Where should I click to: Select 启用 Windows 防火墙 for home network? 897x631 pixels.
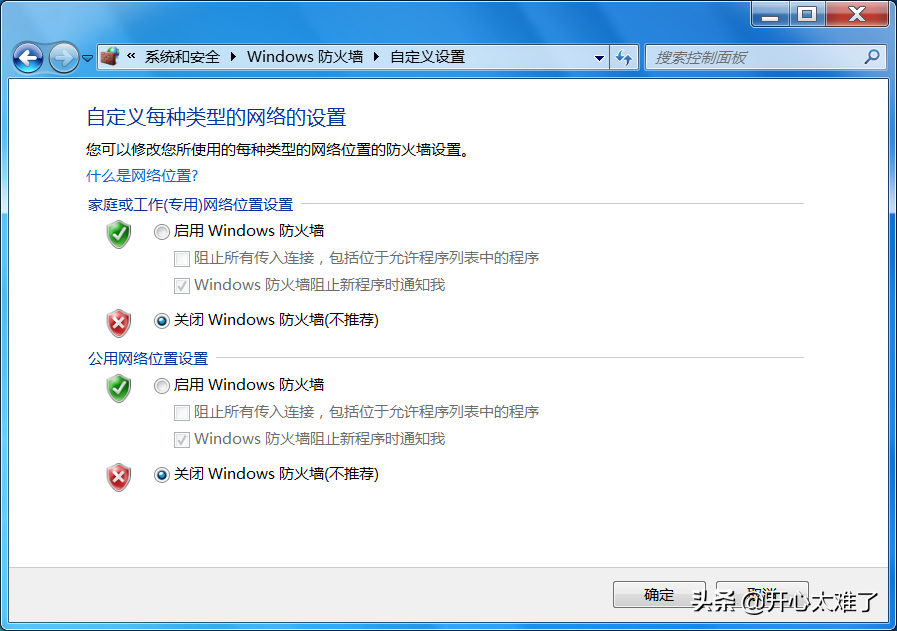point(162,232)
